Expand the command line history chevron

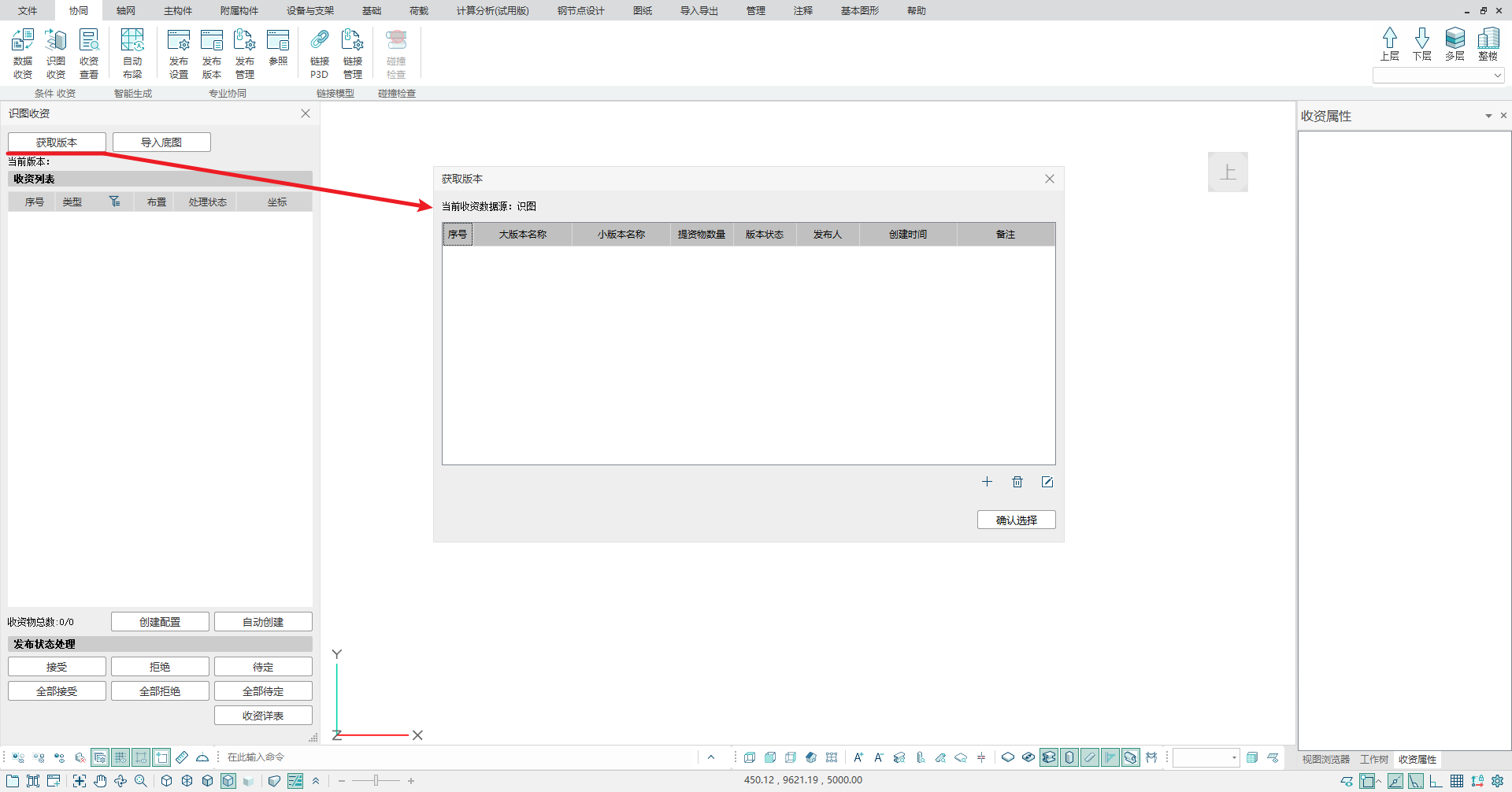point(711,757)
